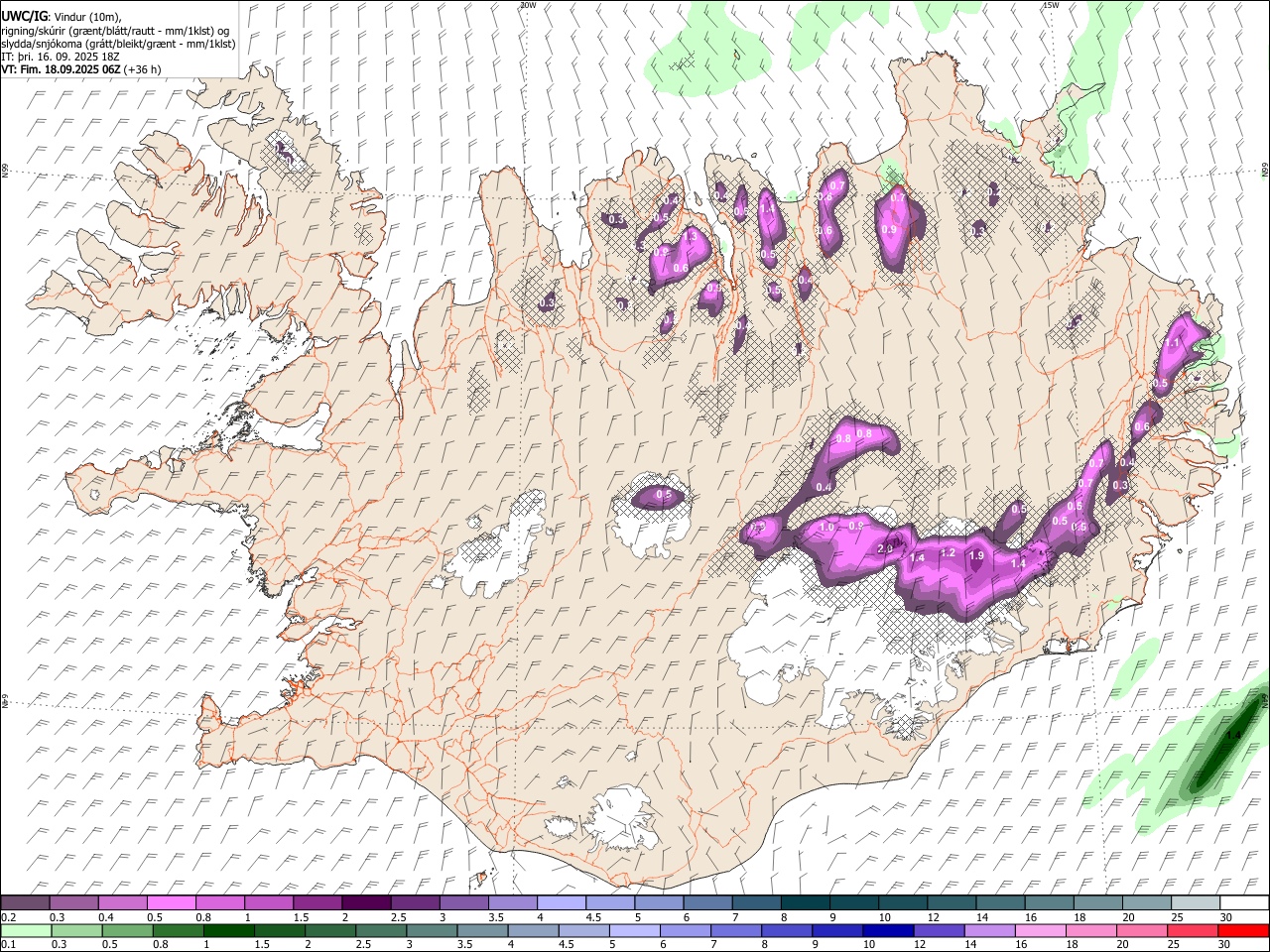
Task: Click the 'IT: þri. 16. 09. 2025 18Z' init time
Action: click(60, 57)
